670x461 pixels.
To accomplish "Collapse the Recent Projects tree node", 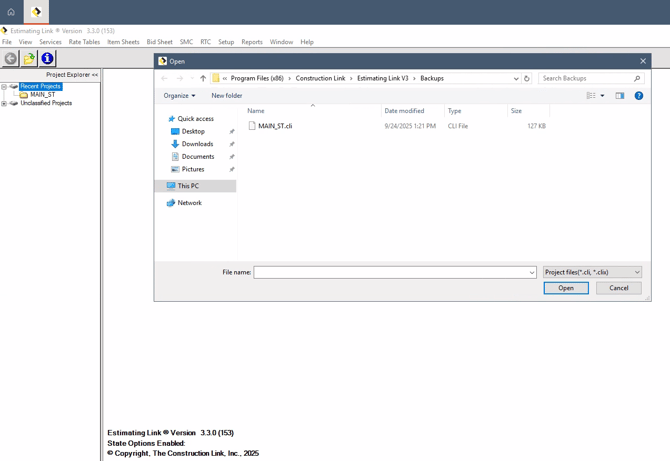I will 4,87.
